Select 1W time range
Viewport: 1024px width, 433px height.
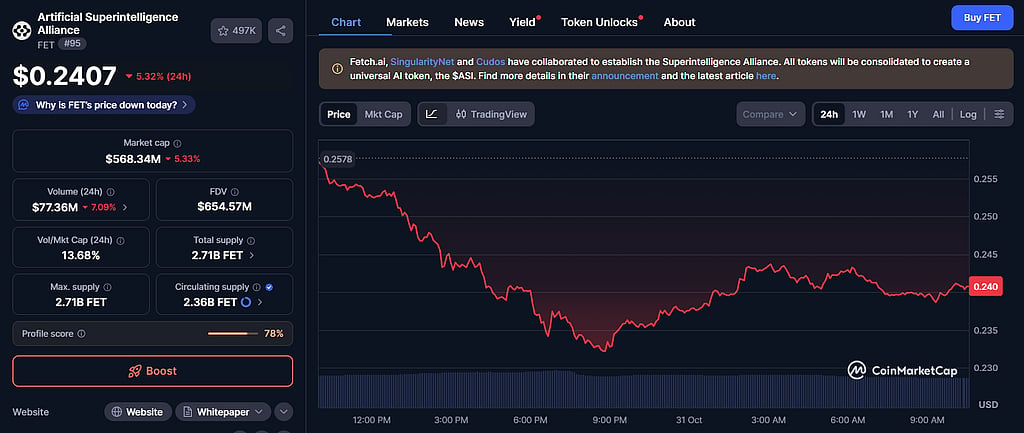pyautogui.click(x=859, y=114)
